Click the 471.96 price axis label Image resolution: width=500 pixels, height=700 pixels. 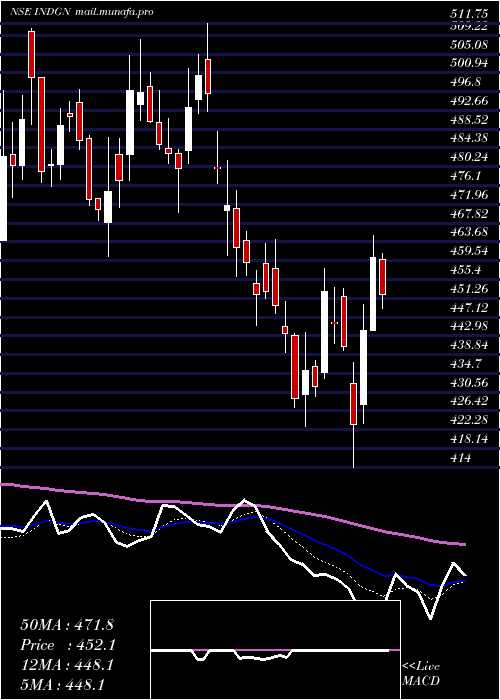(468, 194)
